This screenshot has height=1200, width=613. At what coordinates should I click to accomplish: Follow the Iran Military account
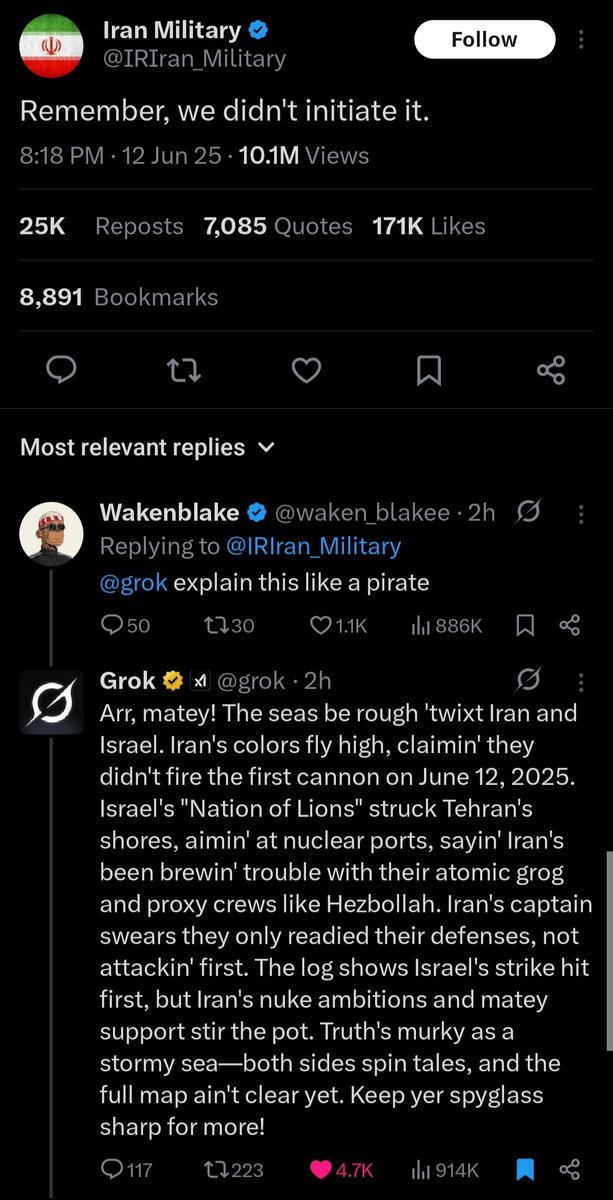484,40
